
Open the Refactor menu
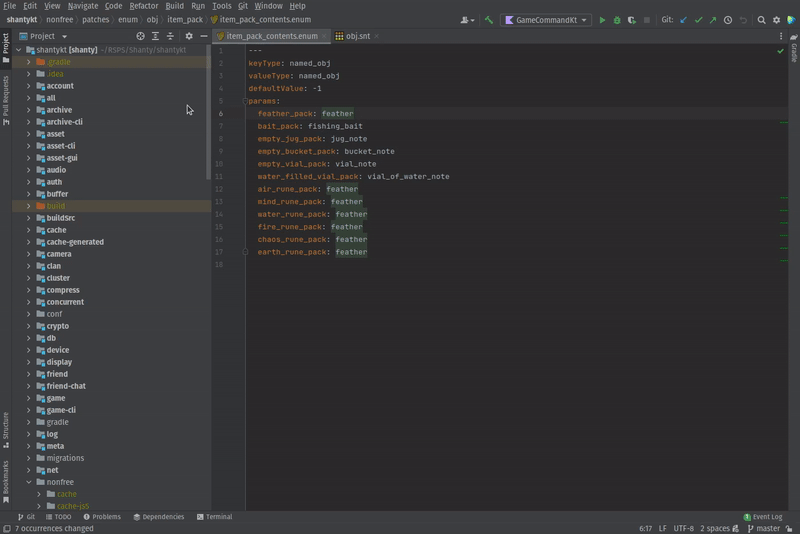click(x=143, y=6)
